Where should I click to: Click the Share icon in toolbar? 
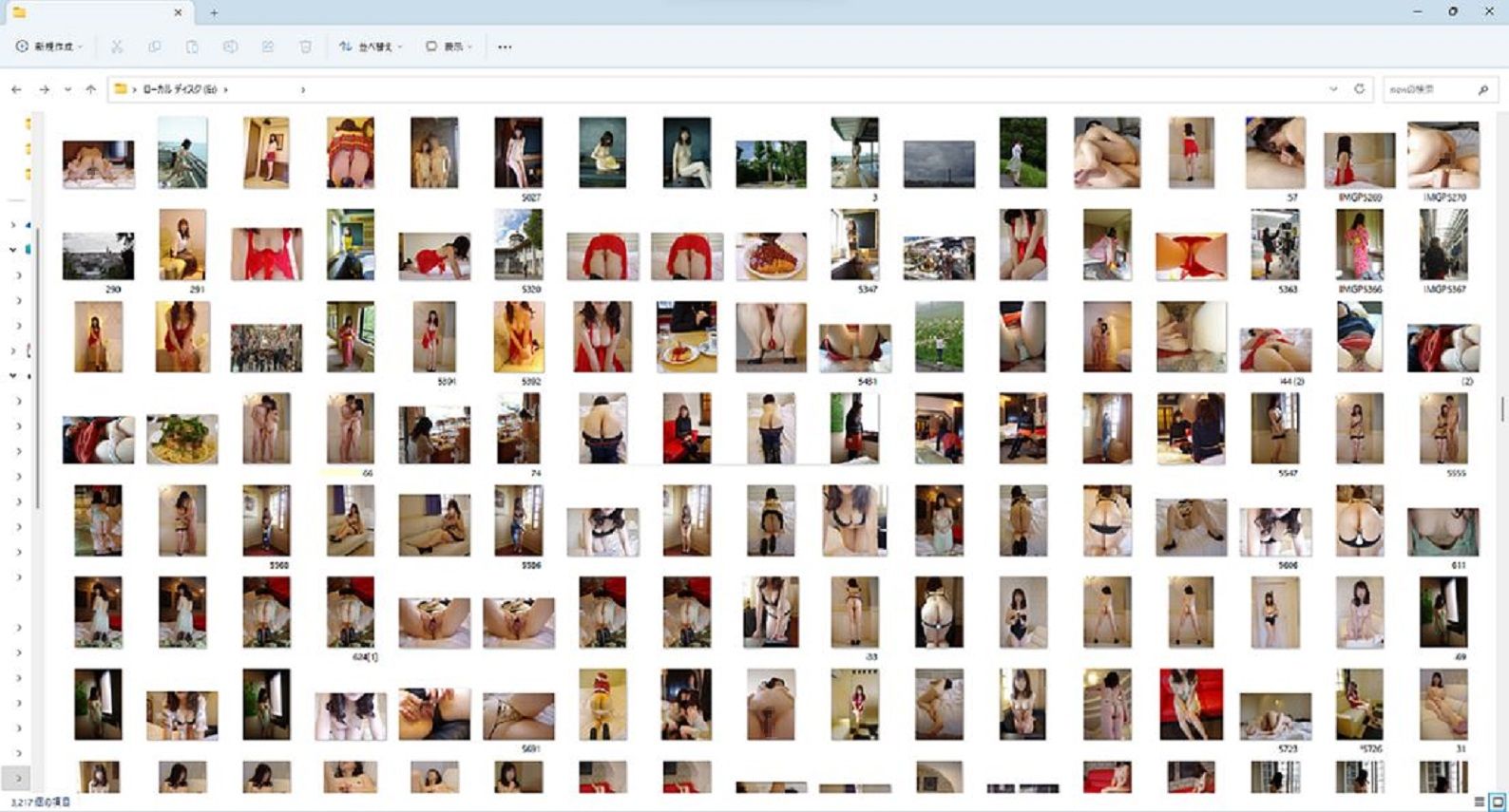(268, 47)
